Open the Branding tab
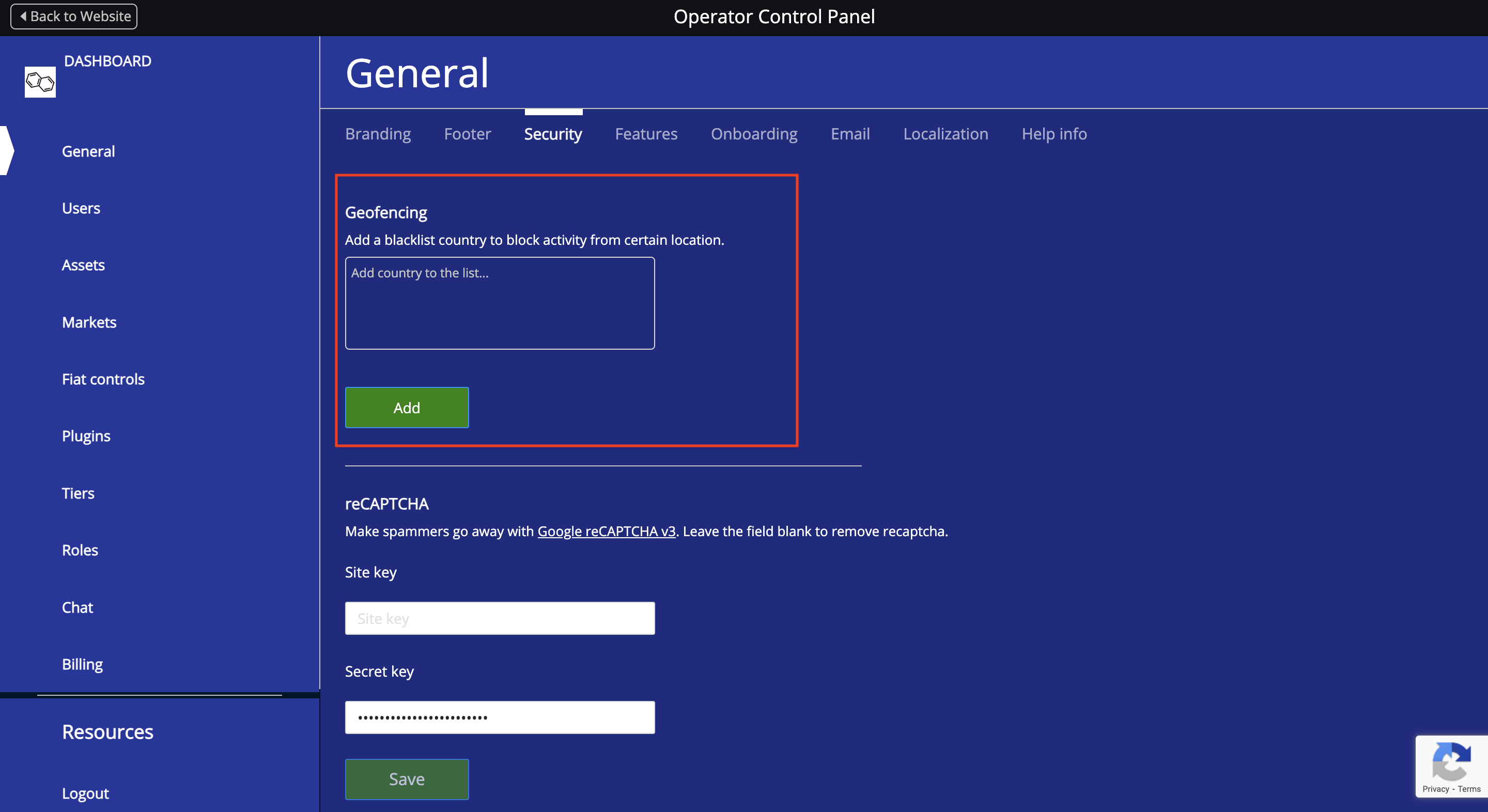Screen dimensions: 1488x812 click(x=378, y=134)
